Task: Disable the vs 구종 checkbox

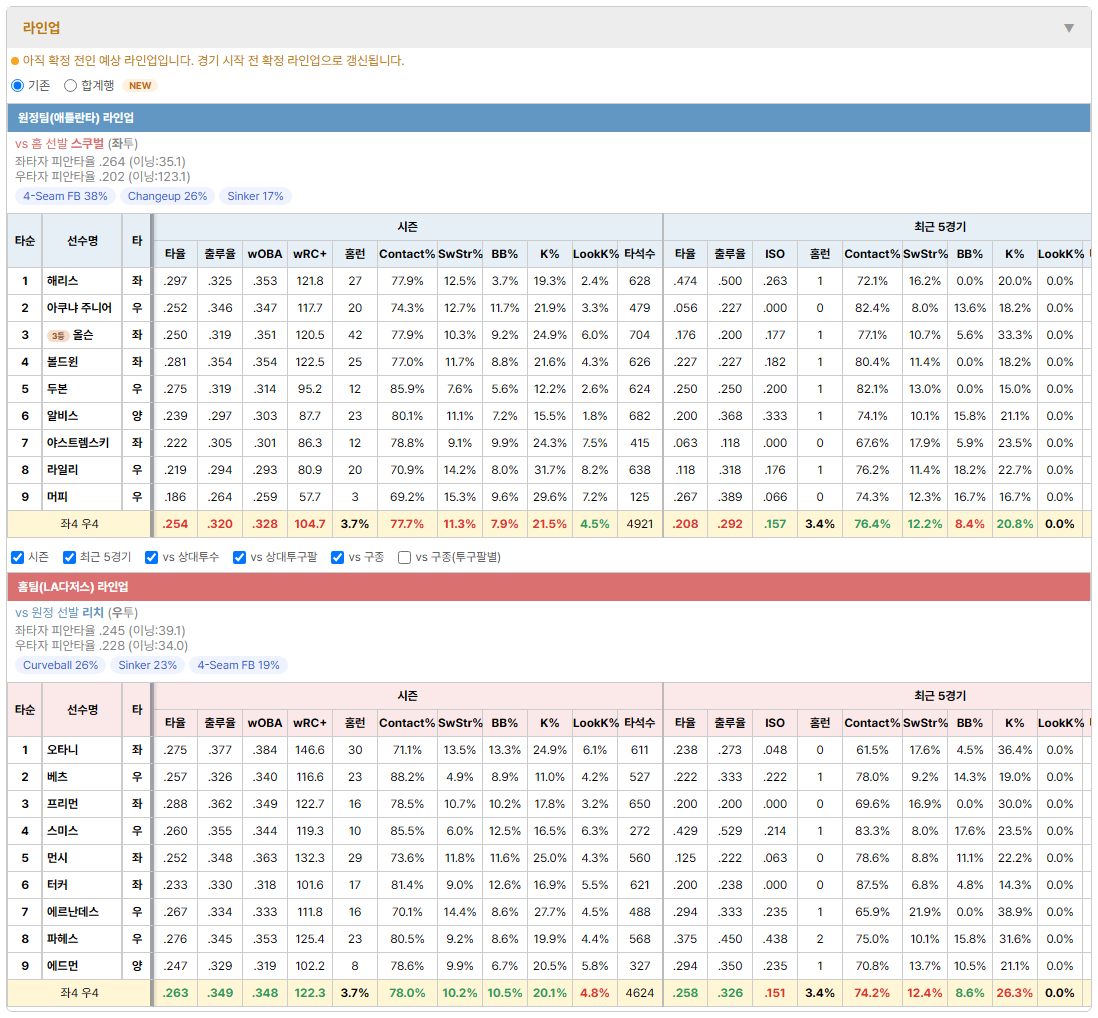Action: coord(338,557)
